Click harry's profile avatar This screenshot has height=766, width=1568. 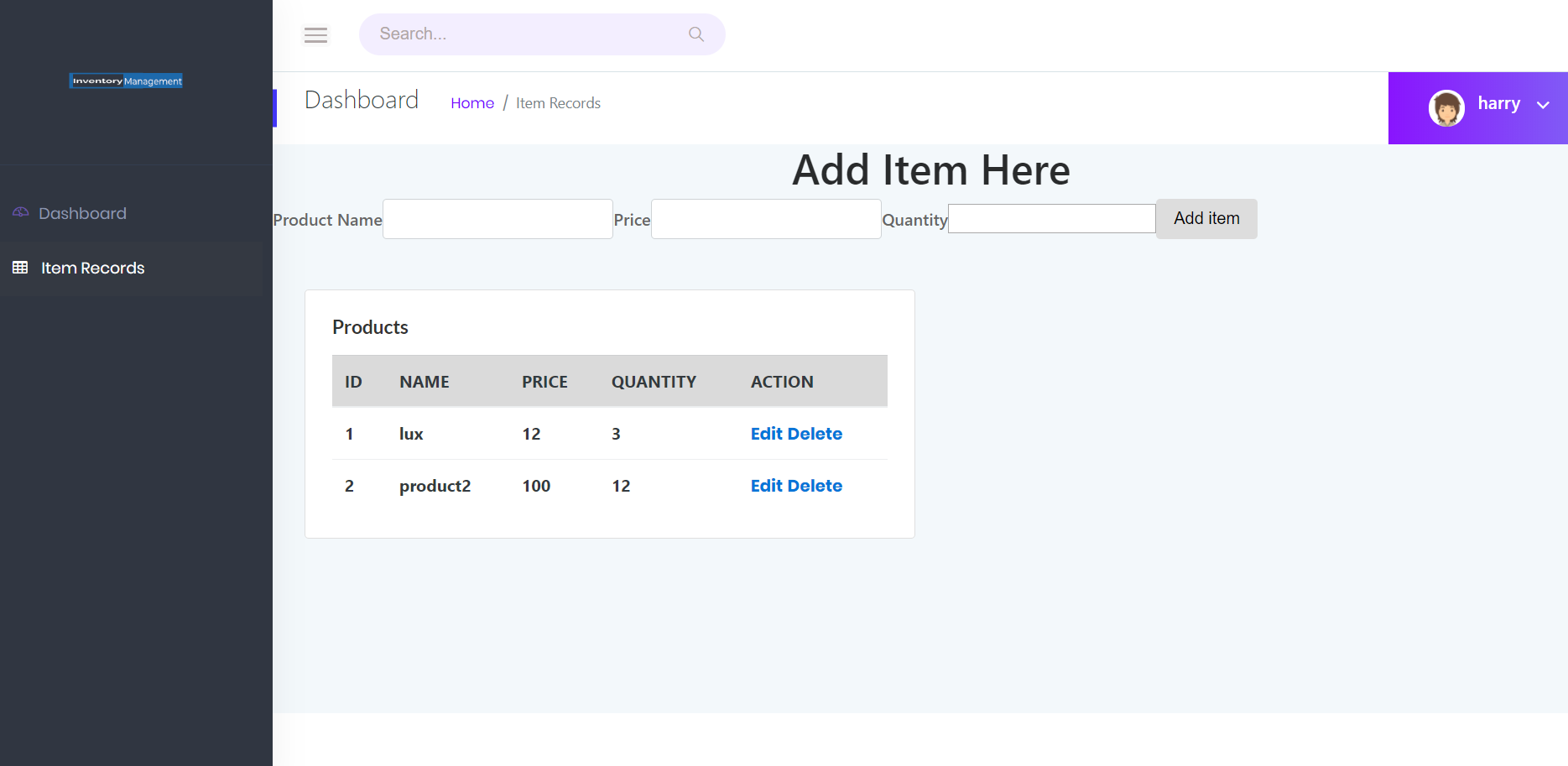(x=1446, y=108)
